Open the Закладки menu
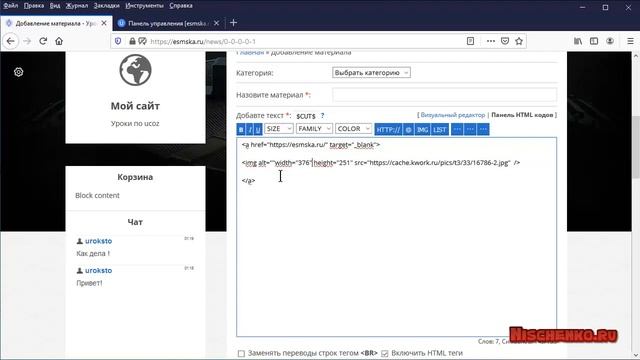Viewport: 640px width, 360px height. (107, 6)
